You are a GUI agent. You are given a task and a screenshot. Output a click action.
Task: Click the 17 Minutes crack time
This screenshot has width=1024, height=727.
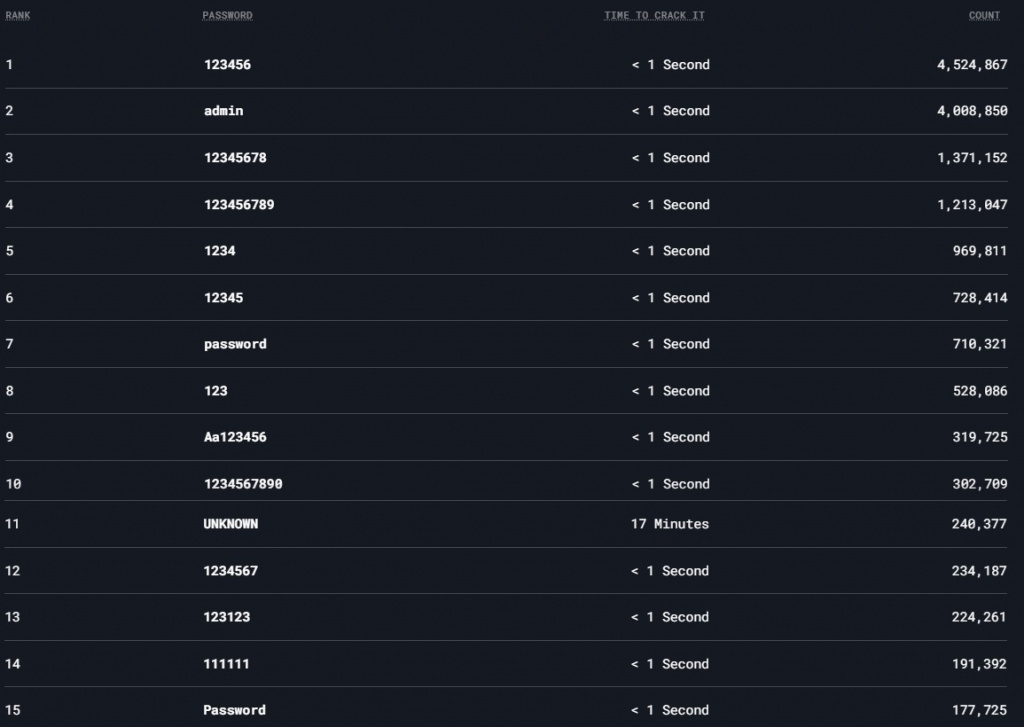point(669,524)
